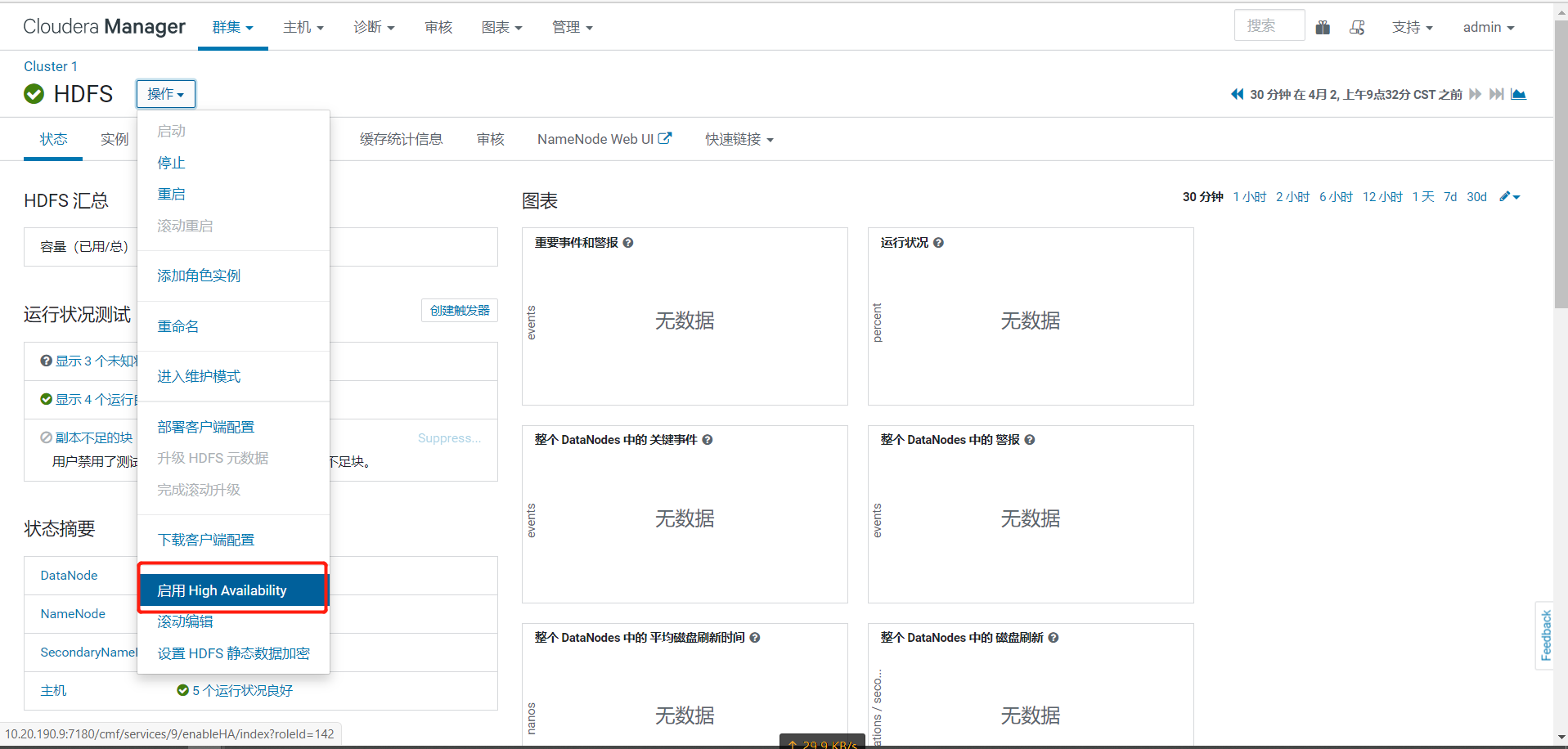
Task: Open help for 重要事件和警报 chart
Action: coord(628,243)
